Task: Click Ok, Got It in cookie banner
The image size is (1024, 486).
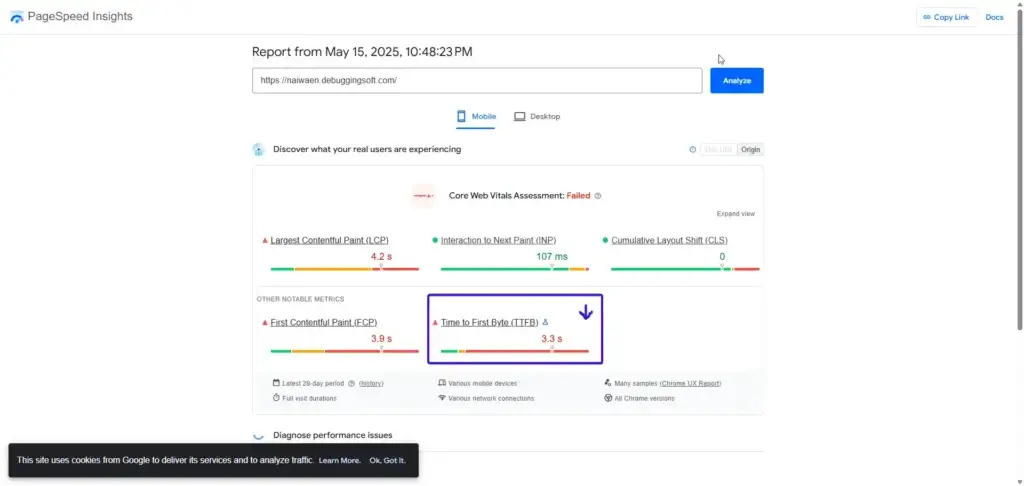Action: [387, 461]
